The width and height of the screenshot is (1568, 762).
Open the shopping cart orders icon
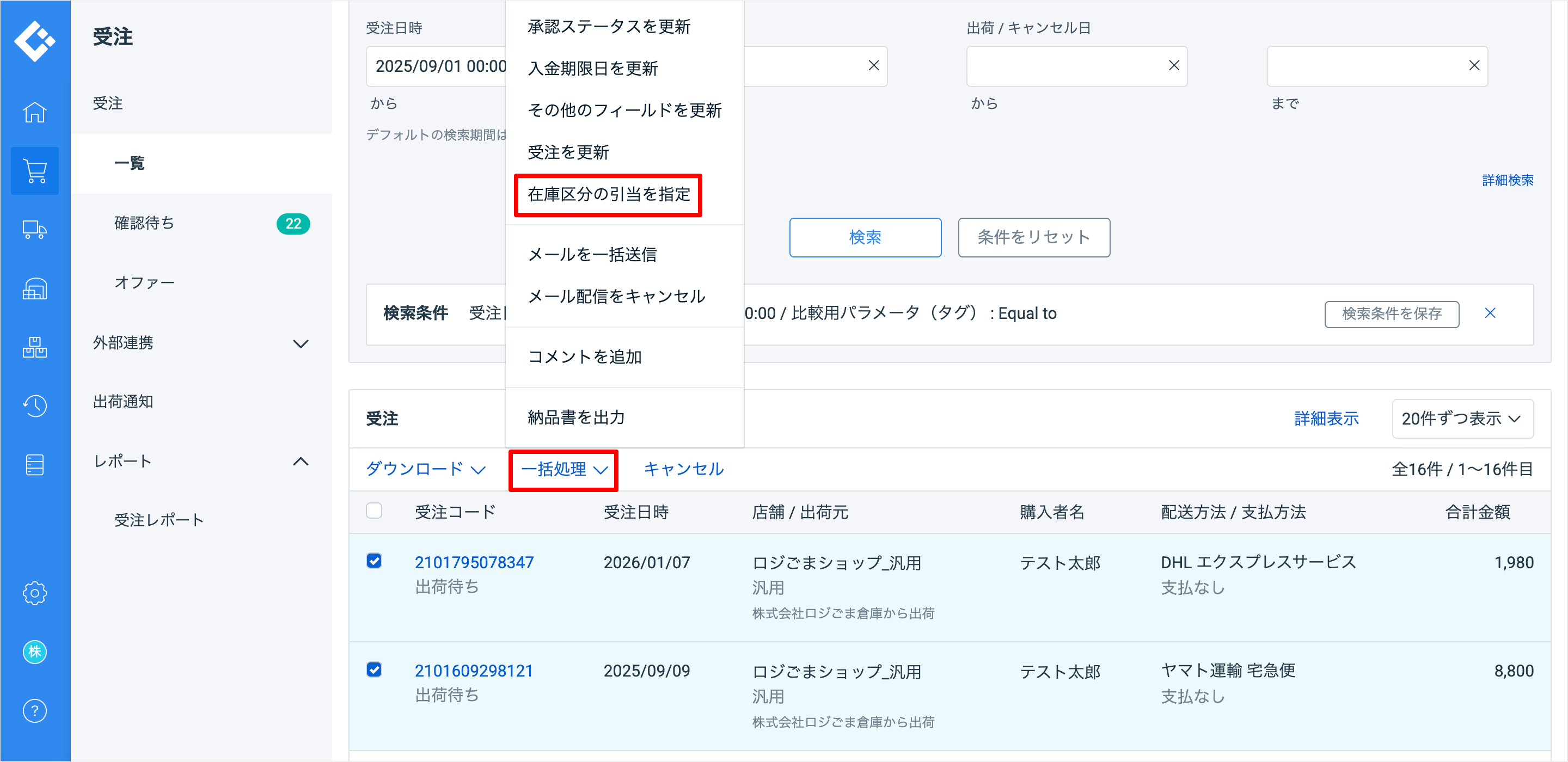[x=35, y=171]
